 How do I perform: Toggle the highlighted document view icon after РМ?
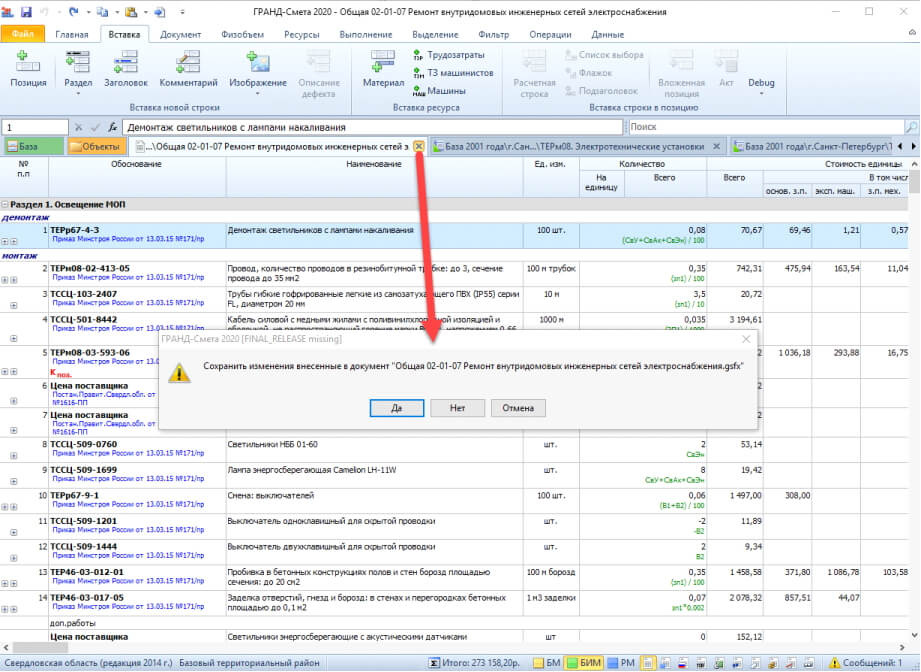click(x=647, y=663)
